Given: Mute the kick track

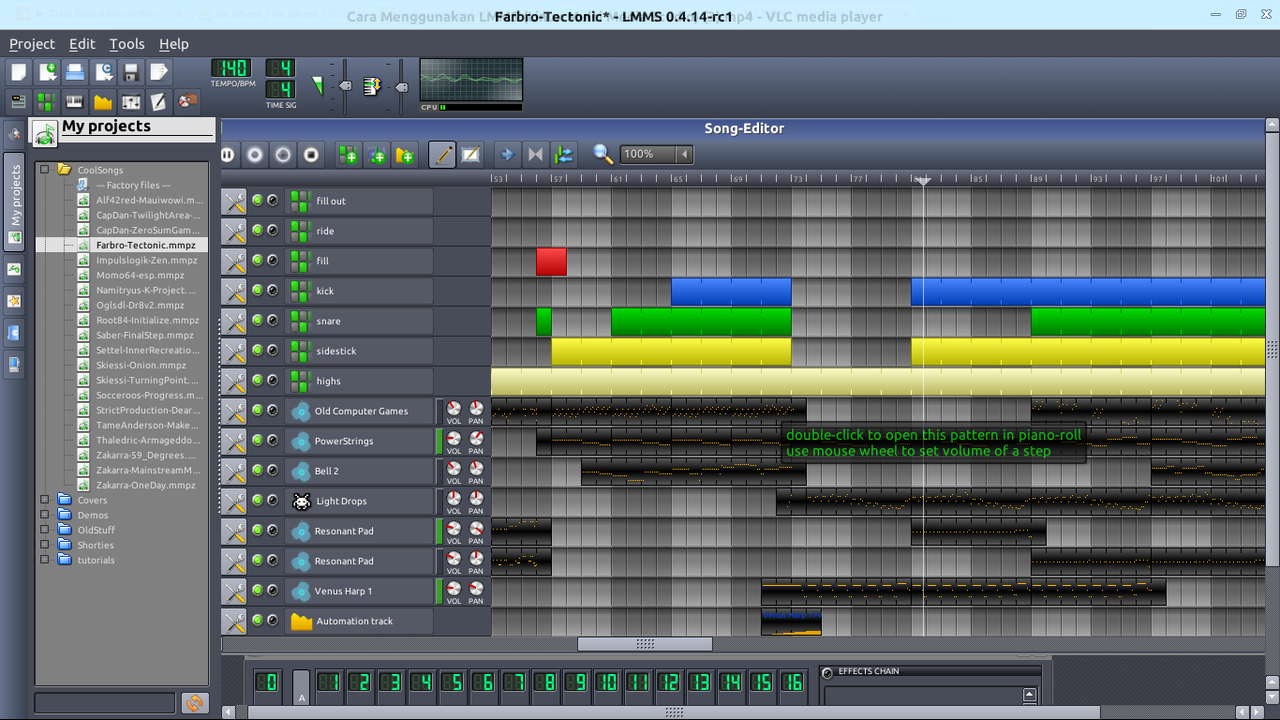Looking at the screenshot, I should tap(257, 290).
